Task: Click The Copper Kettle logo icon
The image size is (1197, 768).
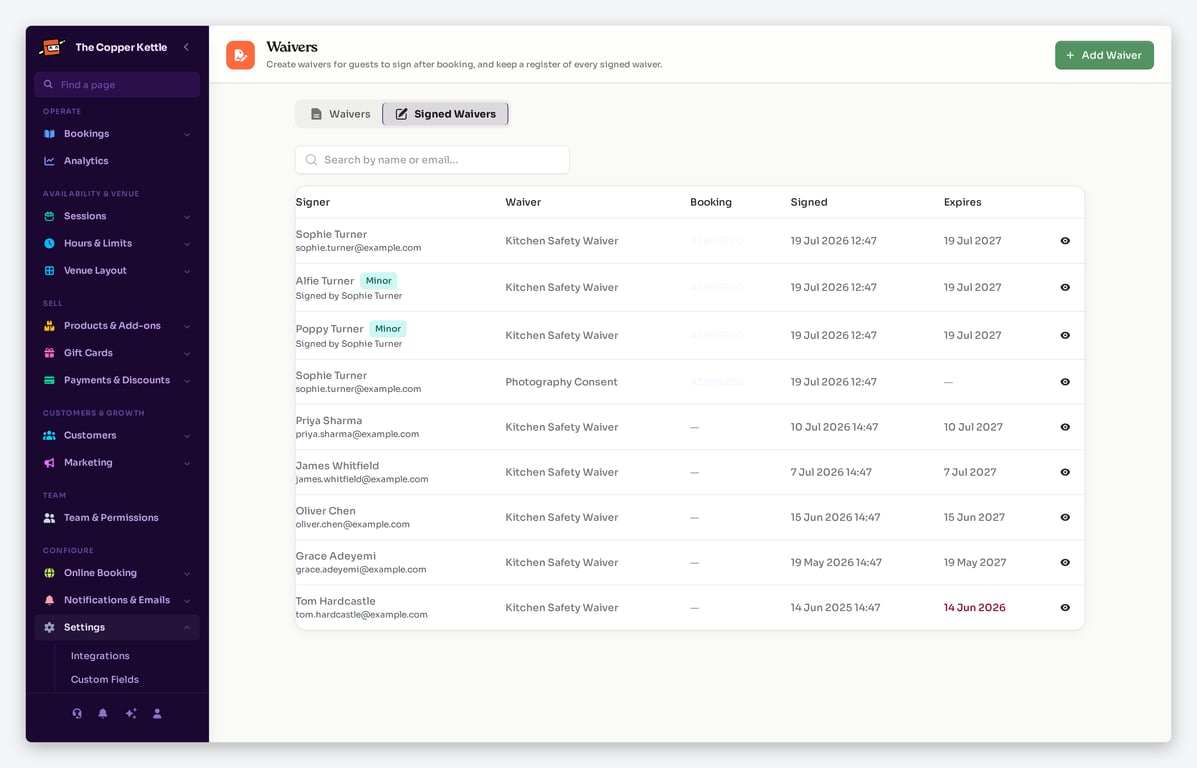Action: (x=52, y=47)
